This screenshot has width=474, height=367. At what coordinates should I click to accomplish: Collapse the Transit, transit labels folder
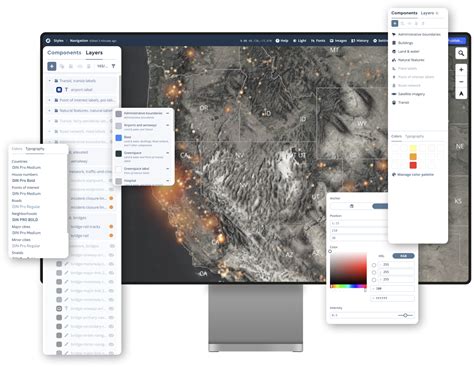click(x=50, y=81)
